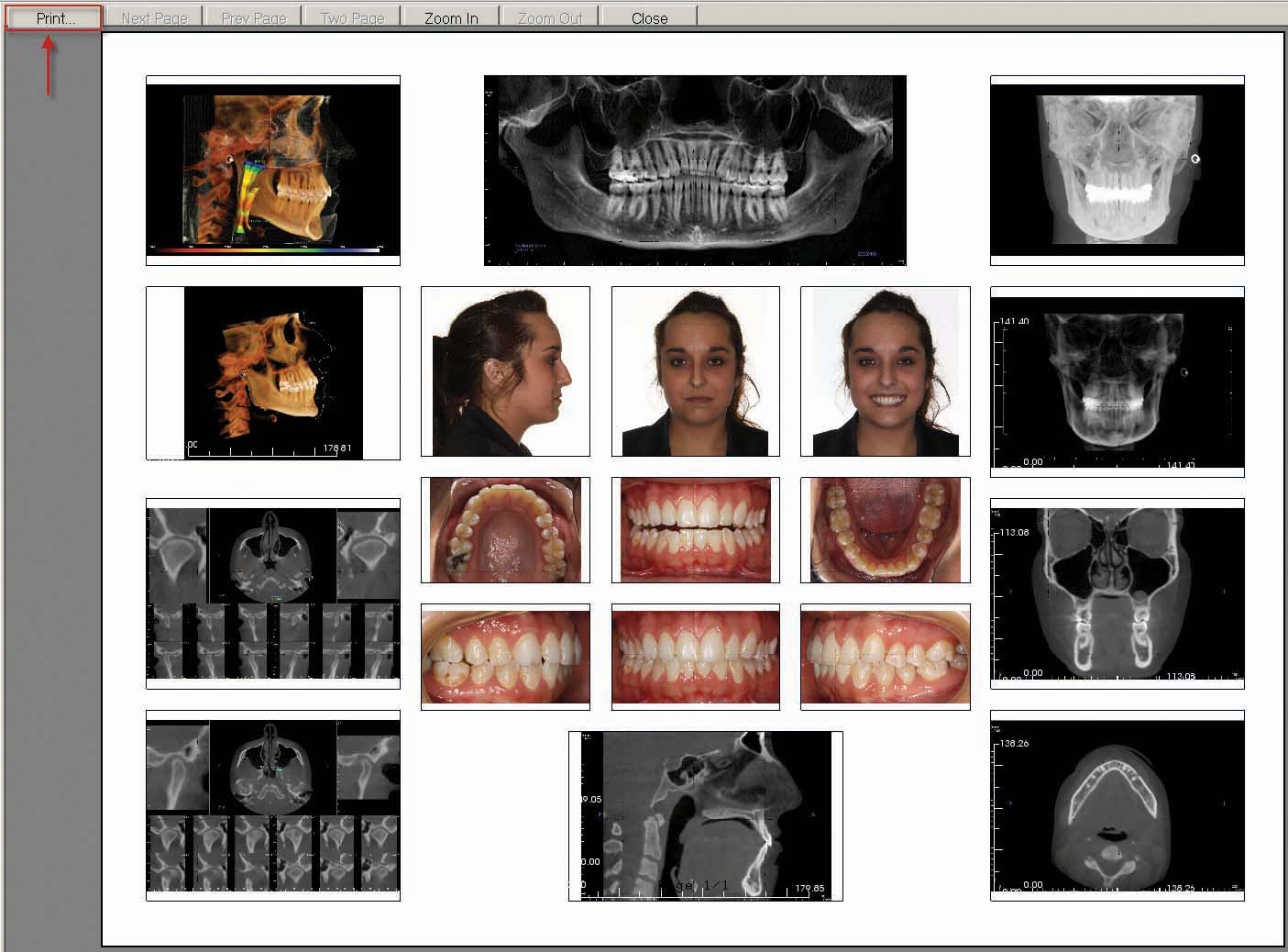
Task: Select the brown 3D lateral skull rendering
Action: [272, 372]
